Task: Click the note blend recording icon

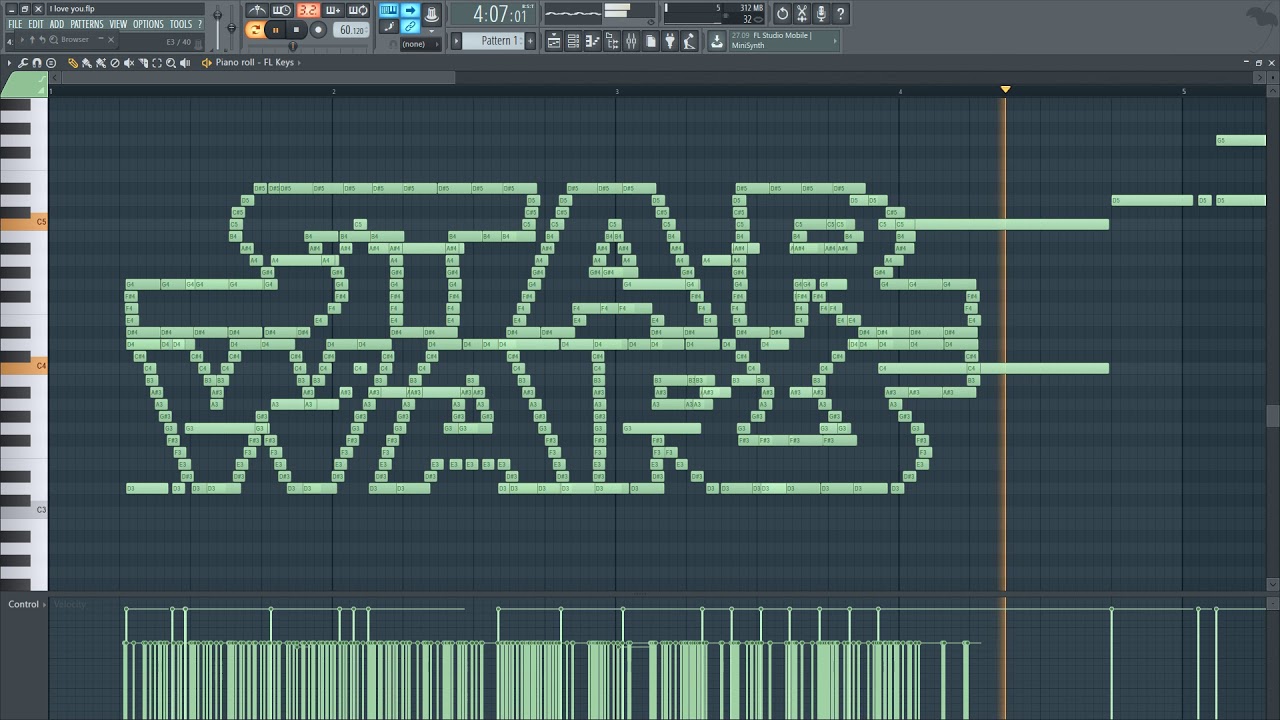Action: (389, 25)
